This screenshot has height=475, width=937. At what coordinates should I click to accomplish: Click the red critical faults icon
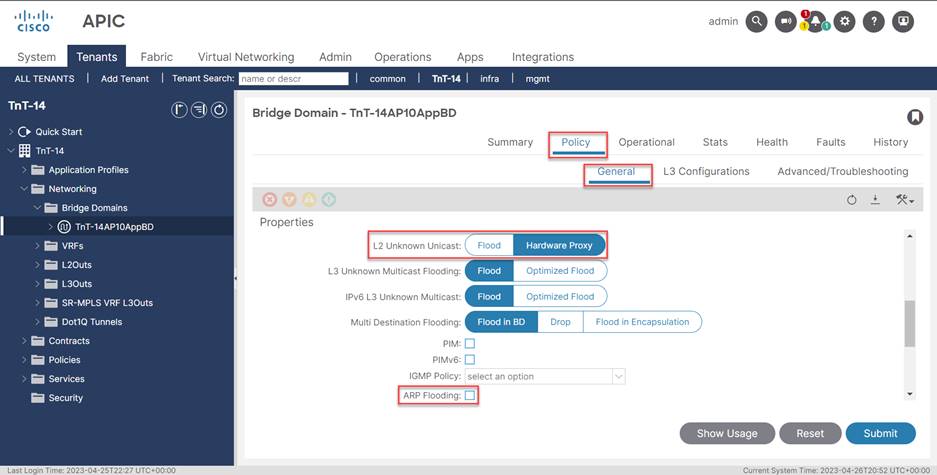270,200
